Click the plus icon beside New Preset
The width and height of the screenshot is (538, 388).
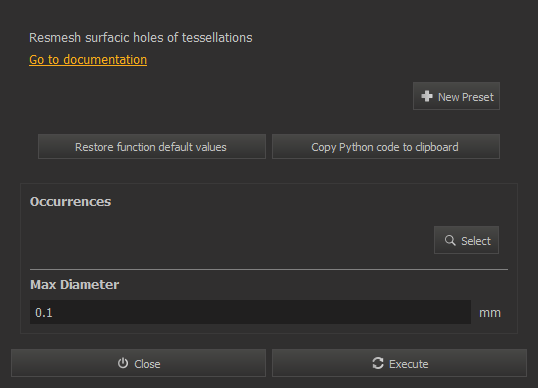[427, 96]
